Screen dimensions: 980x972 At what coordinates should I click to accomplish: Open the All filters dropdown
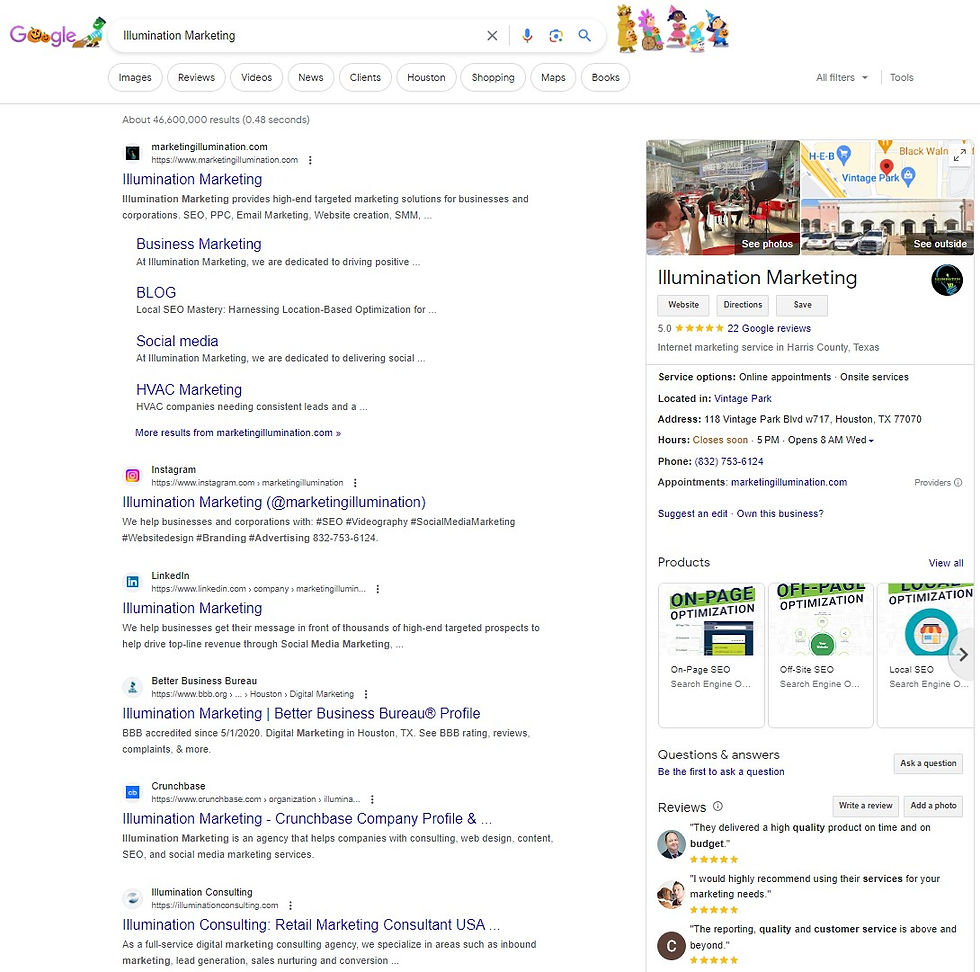[x=841, y=78]
